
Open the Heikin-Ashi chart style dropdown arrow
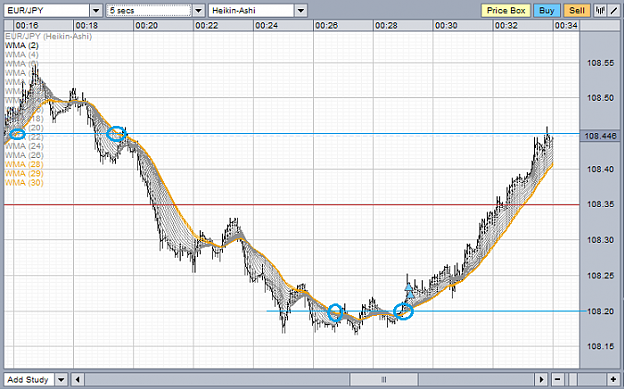(x=301, y=11)
